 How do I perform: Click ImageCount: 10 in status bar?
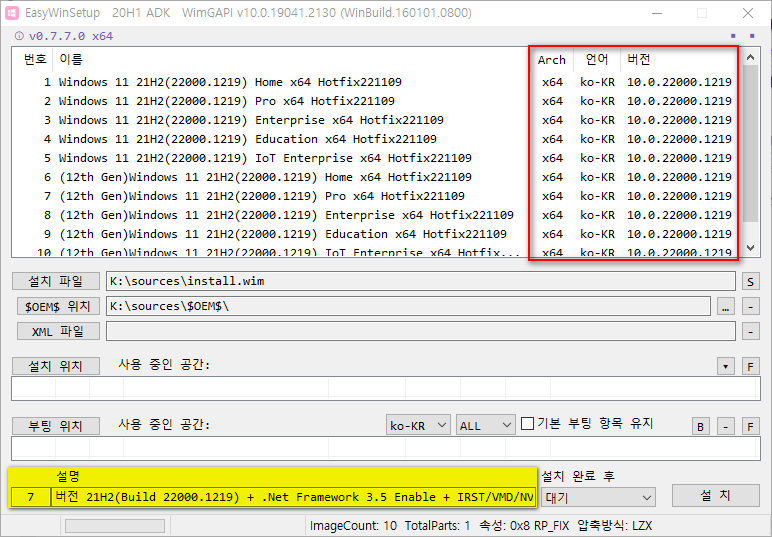tap(353, 526)
